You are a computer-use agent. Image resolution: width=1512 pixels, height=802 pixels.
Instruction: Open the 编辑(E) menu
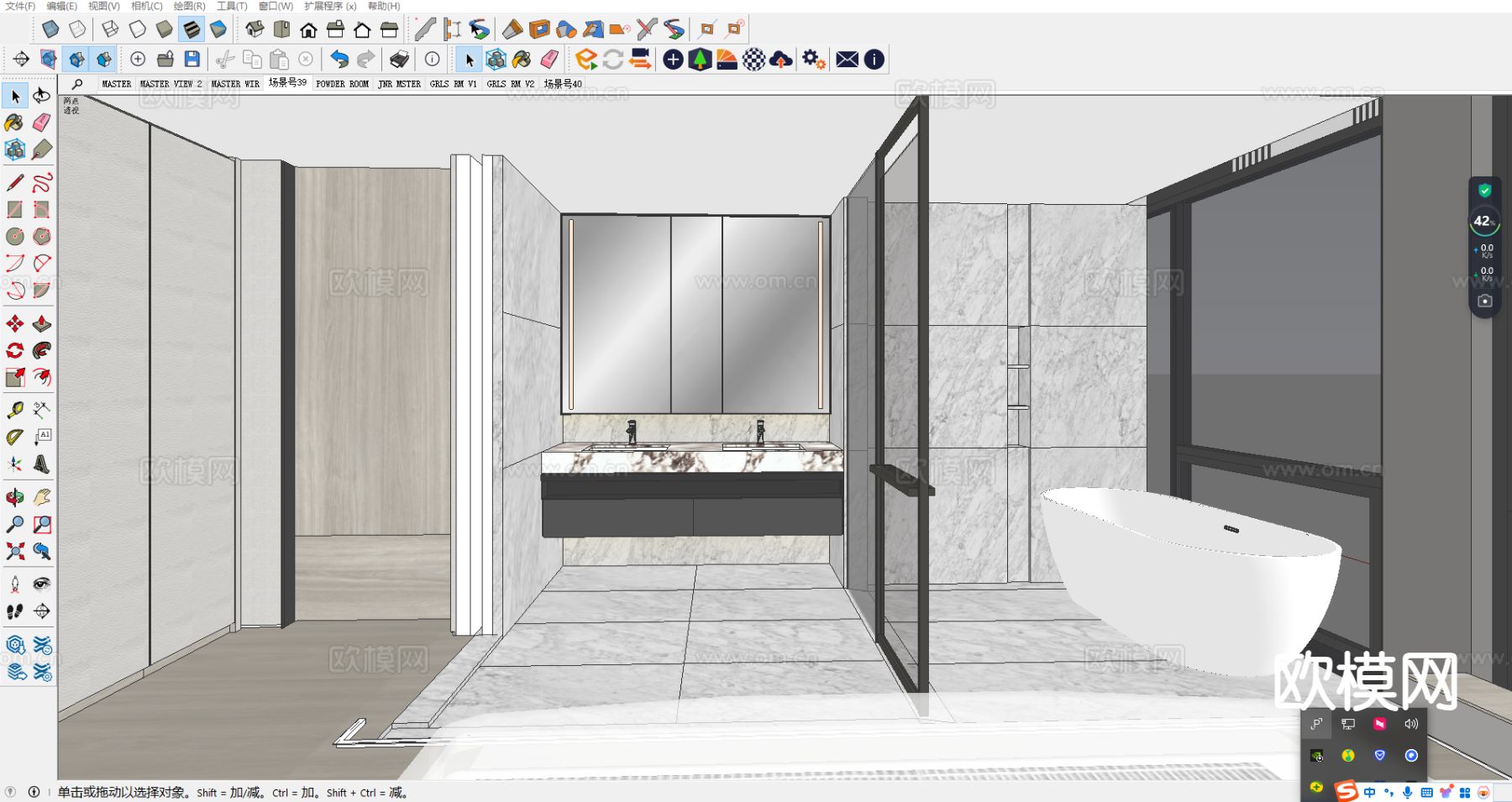(x=61, y=6)
